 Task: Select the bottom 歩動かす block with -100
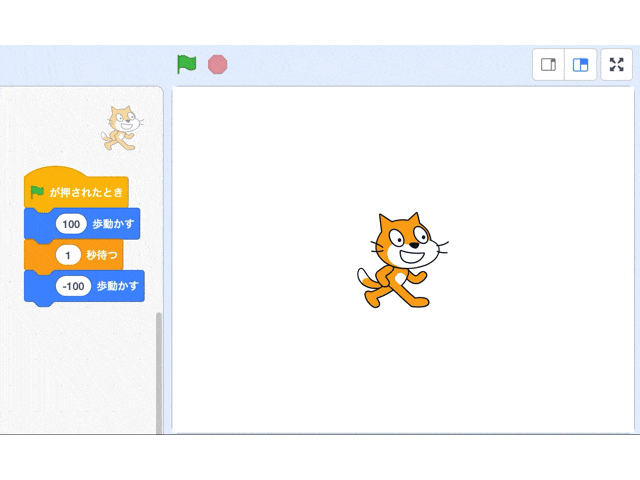tap(84, 287)
